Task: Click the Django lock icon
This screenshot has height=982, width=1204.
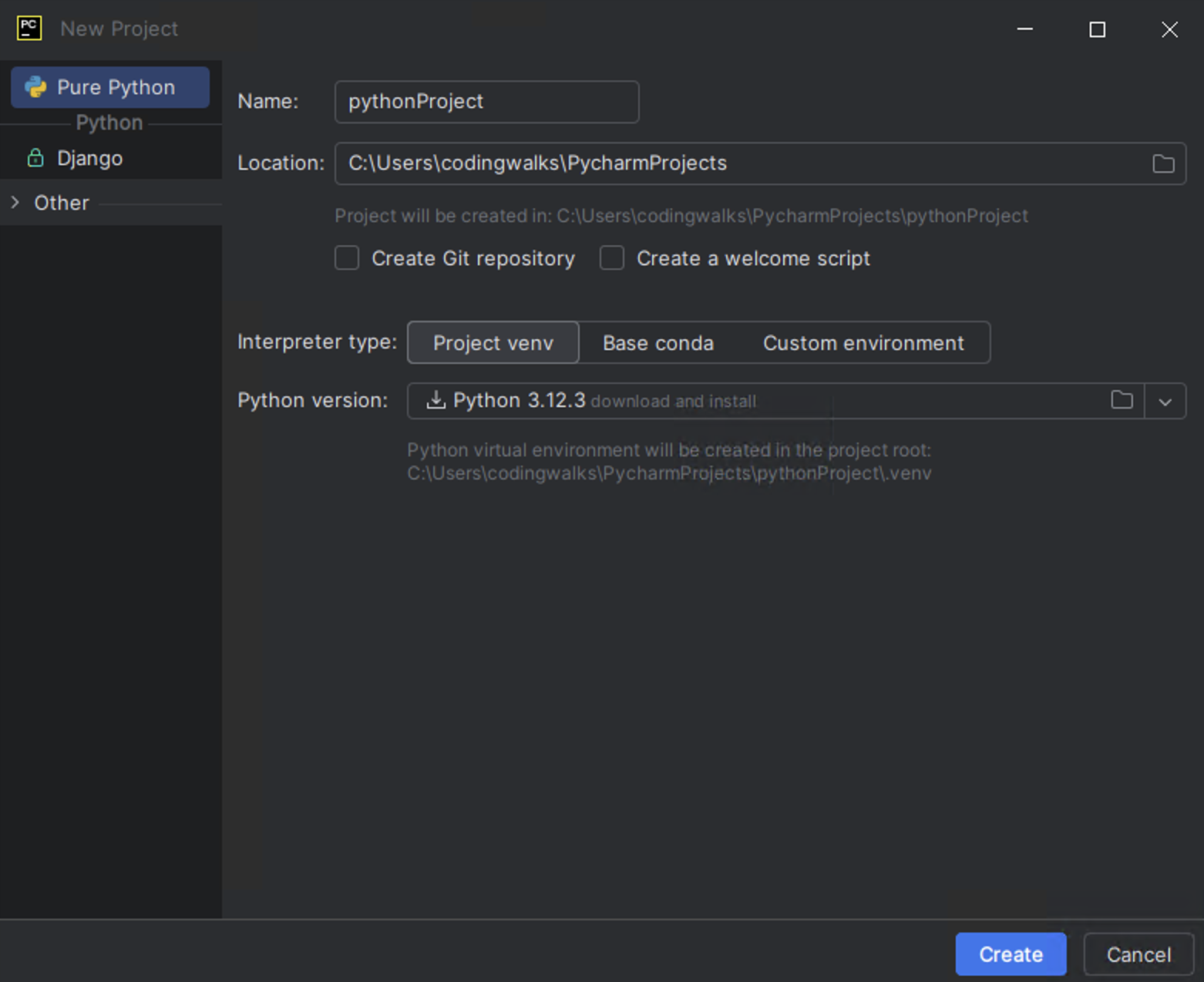Action: (35, 158)
